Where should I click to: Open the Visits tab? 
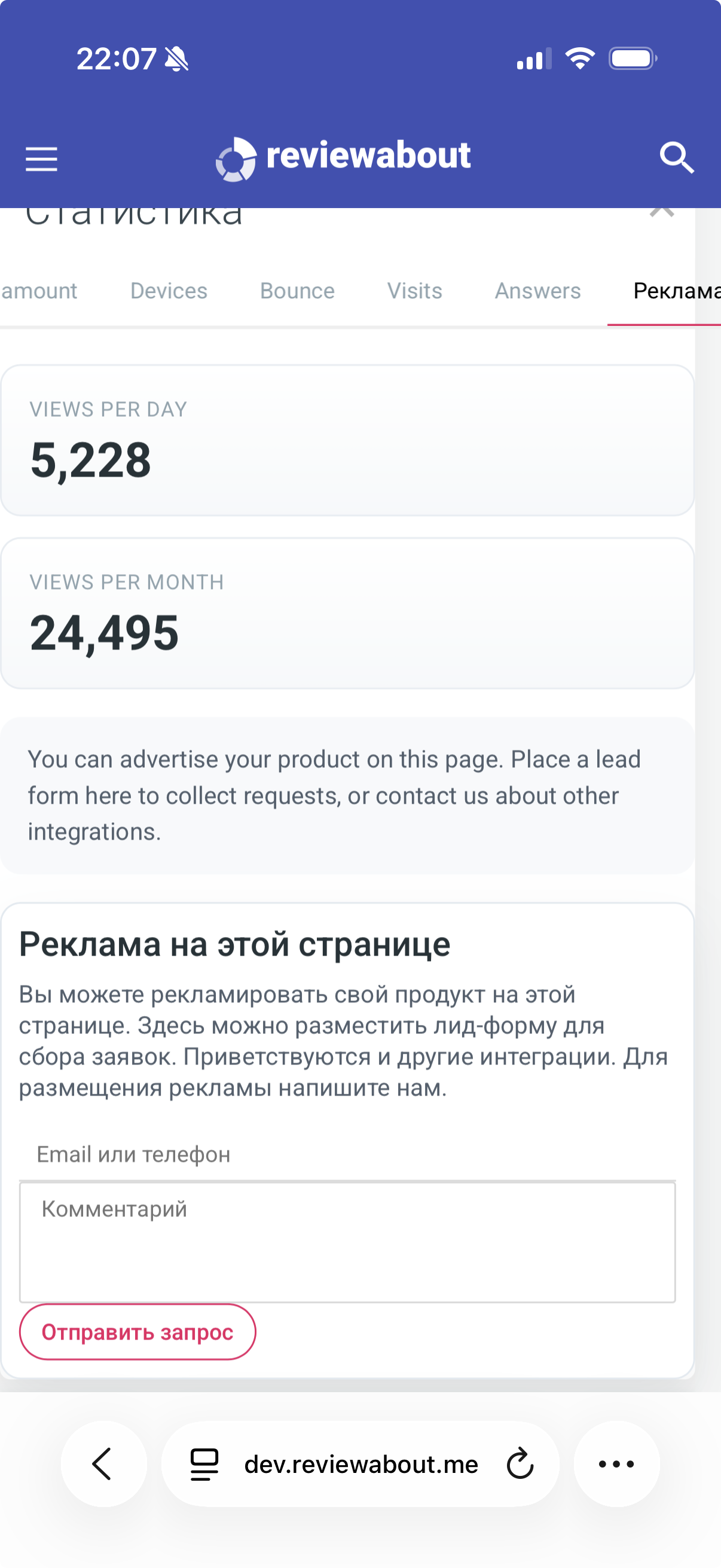(x=414, y=291)
